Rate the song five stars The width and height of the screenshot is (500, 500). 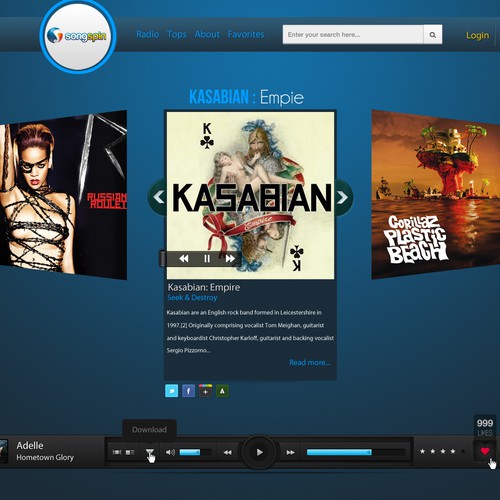click(x=463, y=451)
